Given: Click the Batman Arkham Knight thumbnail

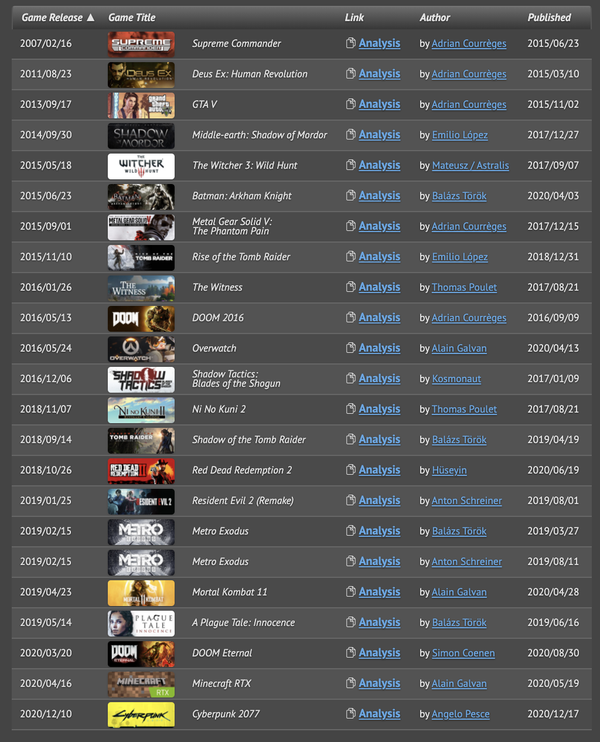Looking at the screenshot, I should click(141, 196).
